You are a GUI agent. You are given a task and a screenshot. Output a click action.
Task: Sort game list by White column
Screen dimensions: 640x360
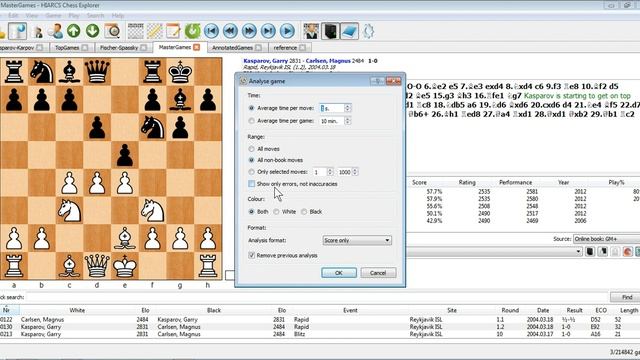[x=77, y=310]
